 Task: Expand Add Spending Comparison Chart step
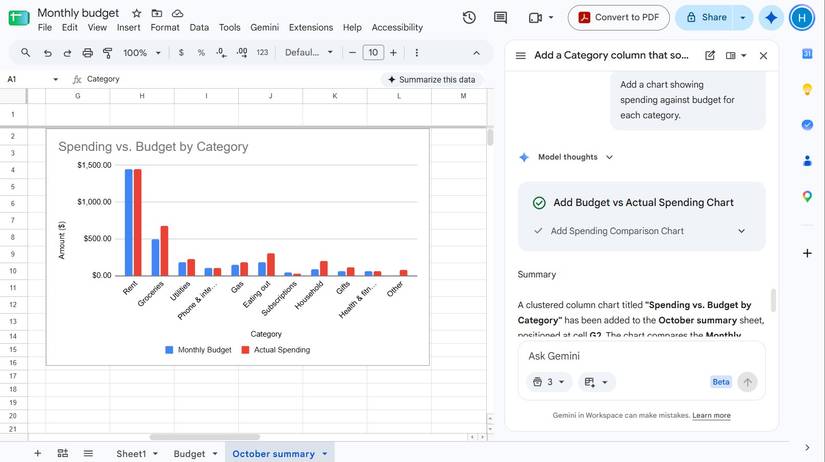click(741, 231)
